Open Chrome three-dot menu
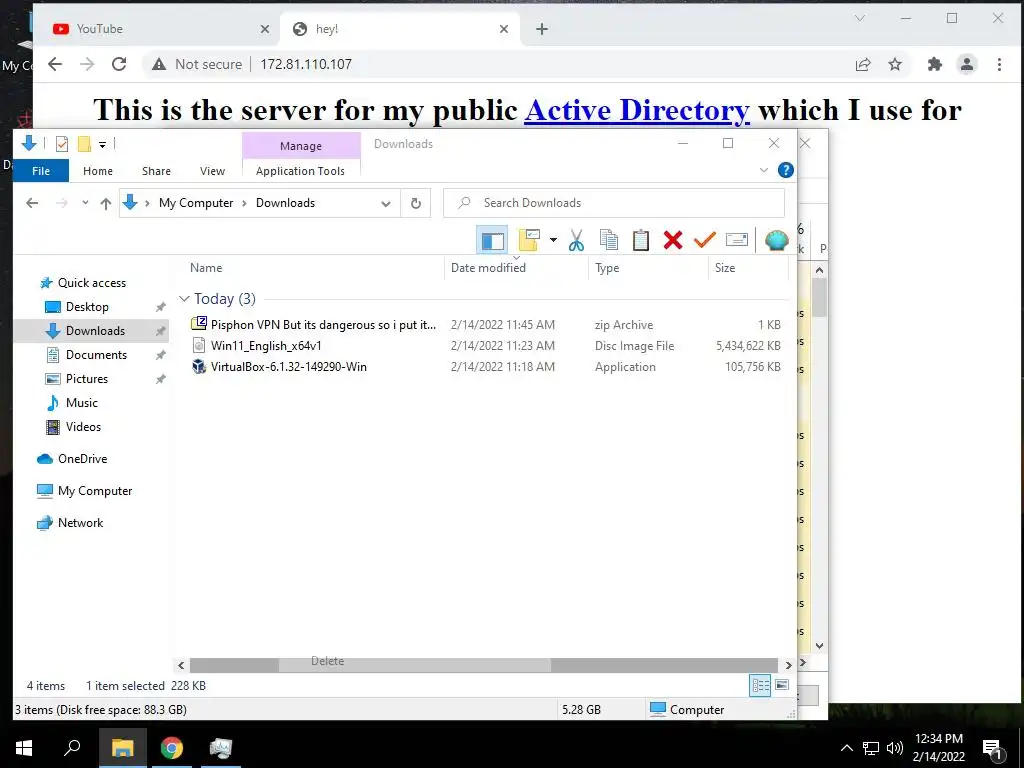The width and height of the screenshot is (1024, 768). point(999,64)
